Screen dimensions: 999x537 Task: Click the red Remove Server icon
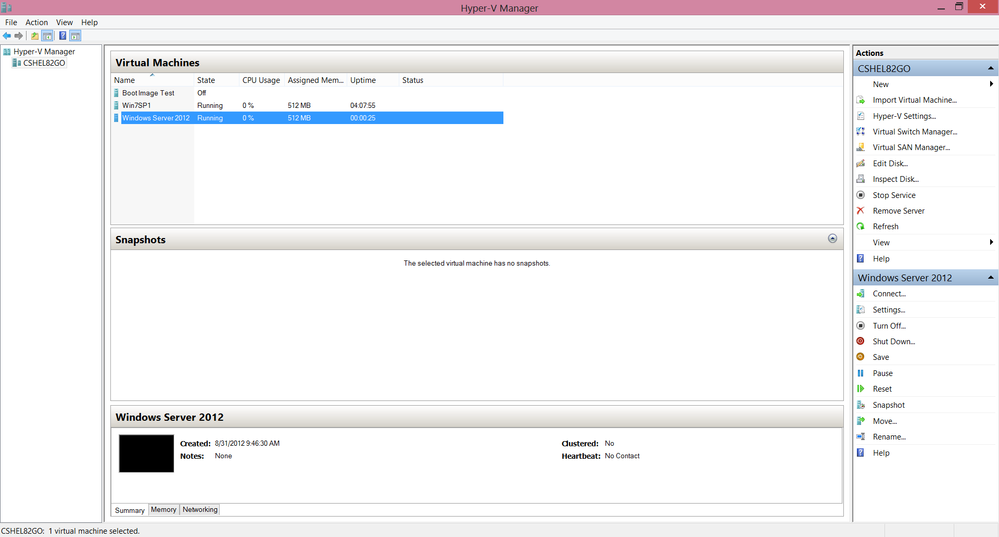(861, 210)
